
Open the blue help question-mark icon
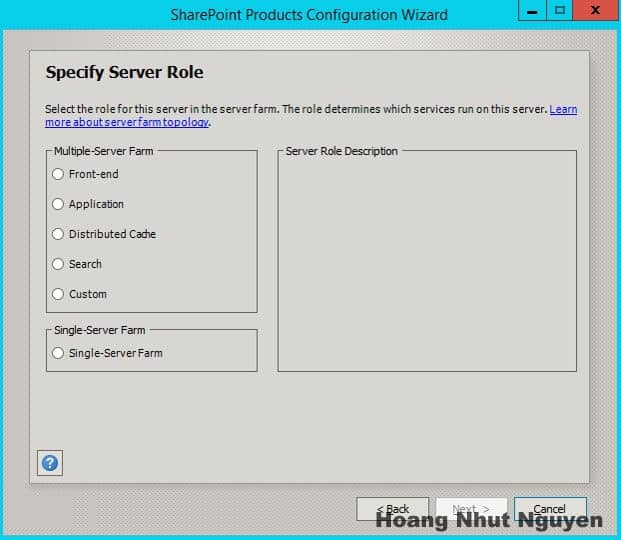click(50, 463)
